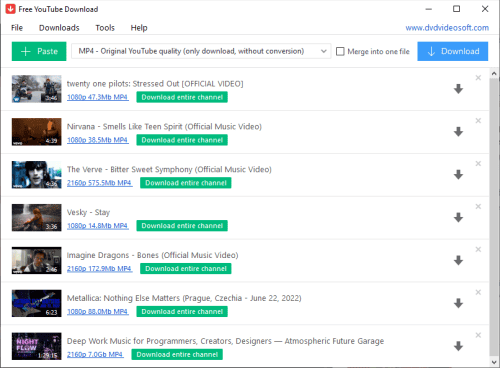Open www.dvdvideosoft.com link
Screen dimensions: 500x368
pyautogui.click(x=447, y=28)
